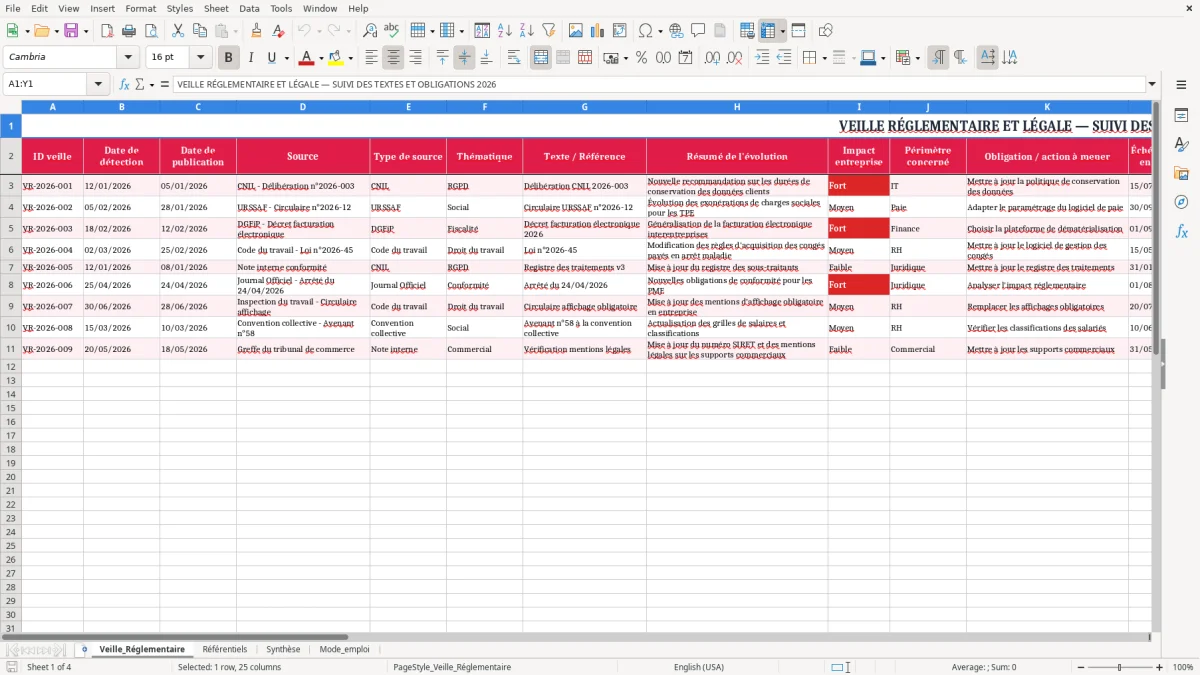1200x675 pixels.
Task: Activate Clone Formatting paintbrush
Action: 257,31
